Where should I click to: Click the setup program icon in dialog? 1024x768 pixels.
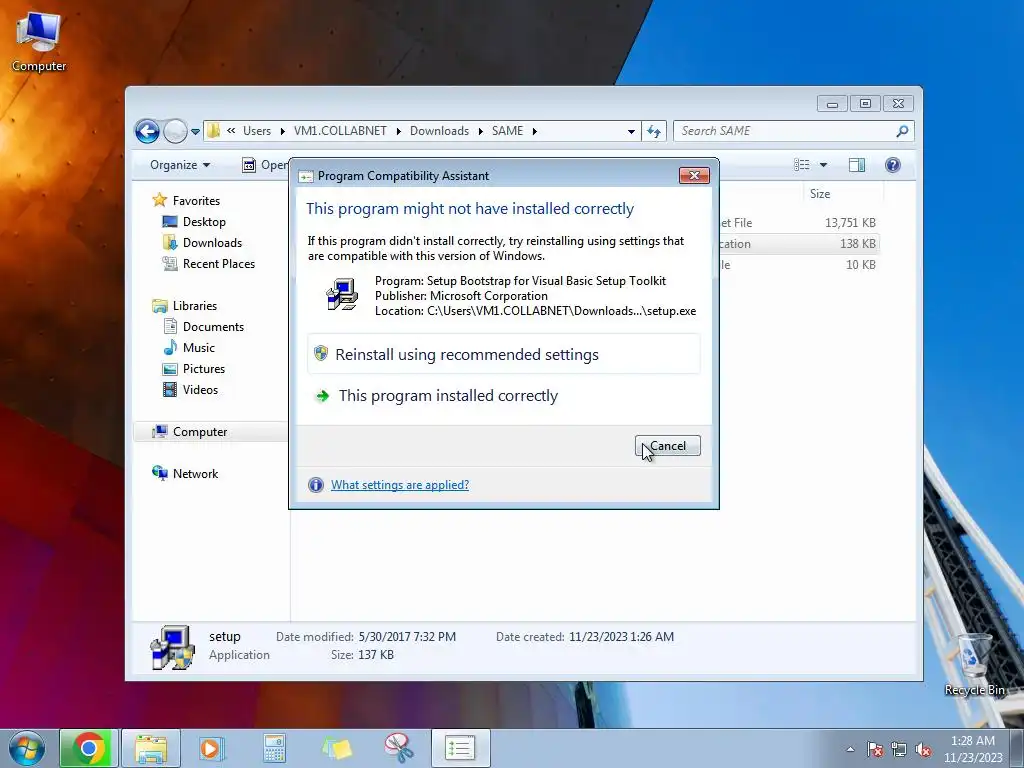pos(342,294)
